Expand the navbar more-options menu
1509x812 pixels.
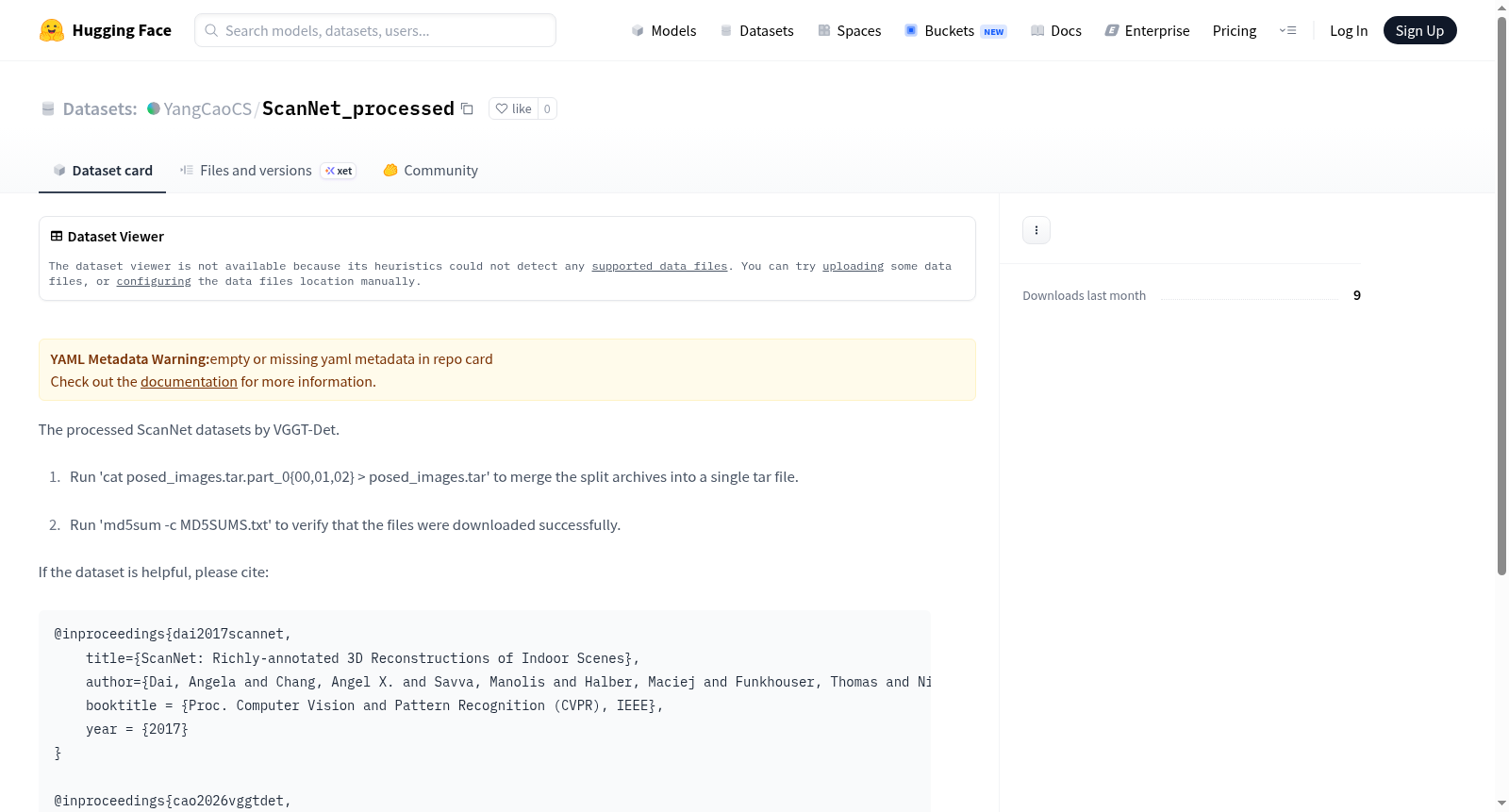pos(1287,30)
